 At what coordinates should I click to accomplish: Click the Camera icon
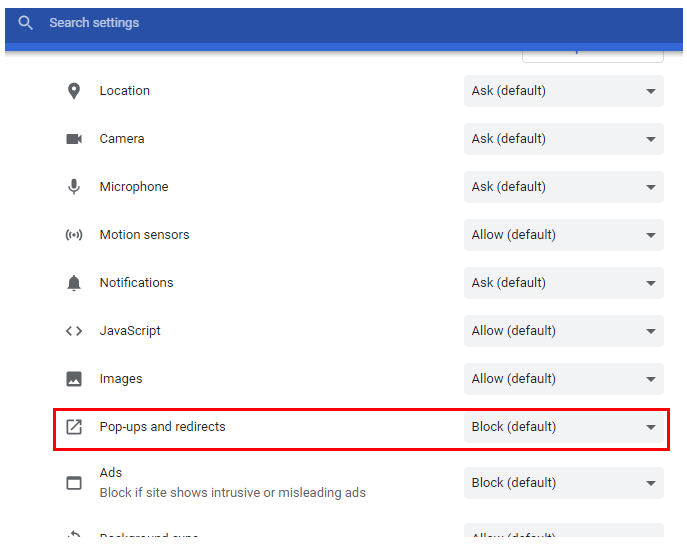click(74, 139)
